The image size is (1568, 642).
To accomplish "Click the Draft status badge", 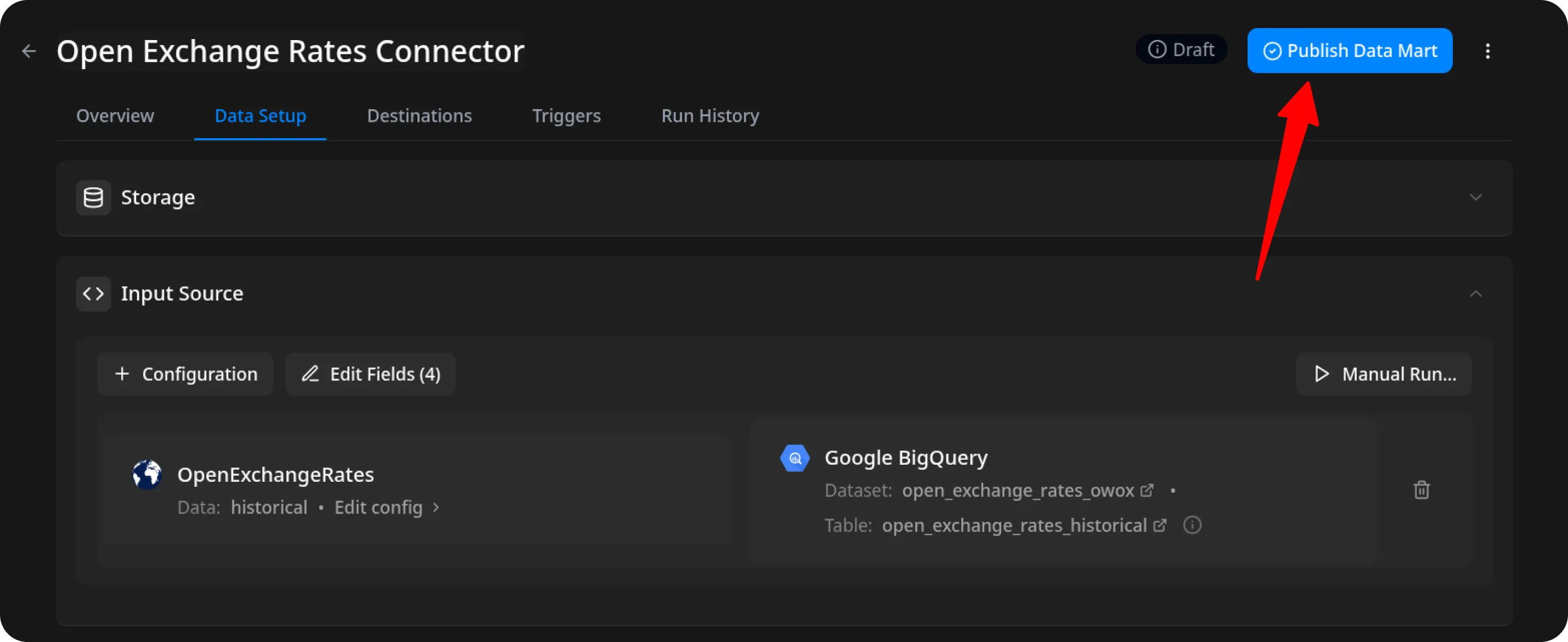I will pos(1181,50).
